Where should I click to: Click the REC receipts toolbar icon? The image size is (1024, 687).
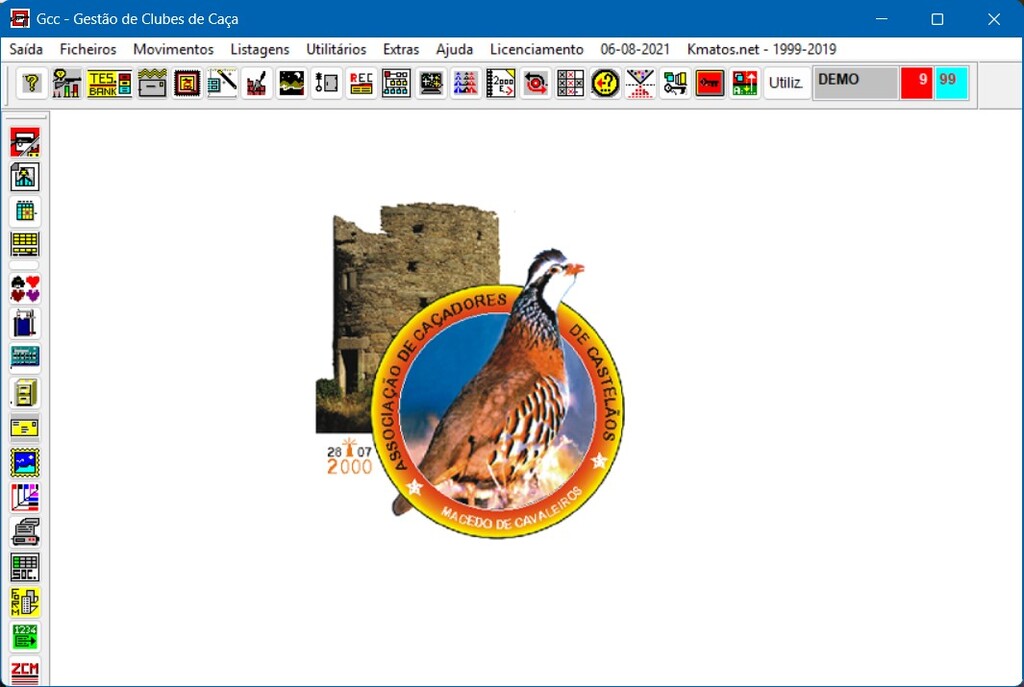pyautogui.click(x=361, y=83)
